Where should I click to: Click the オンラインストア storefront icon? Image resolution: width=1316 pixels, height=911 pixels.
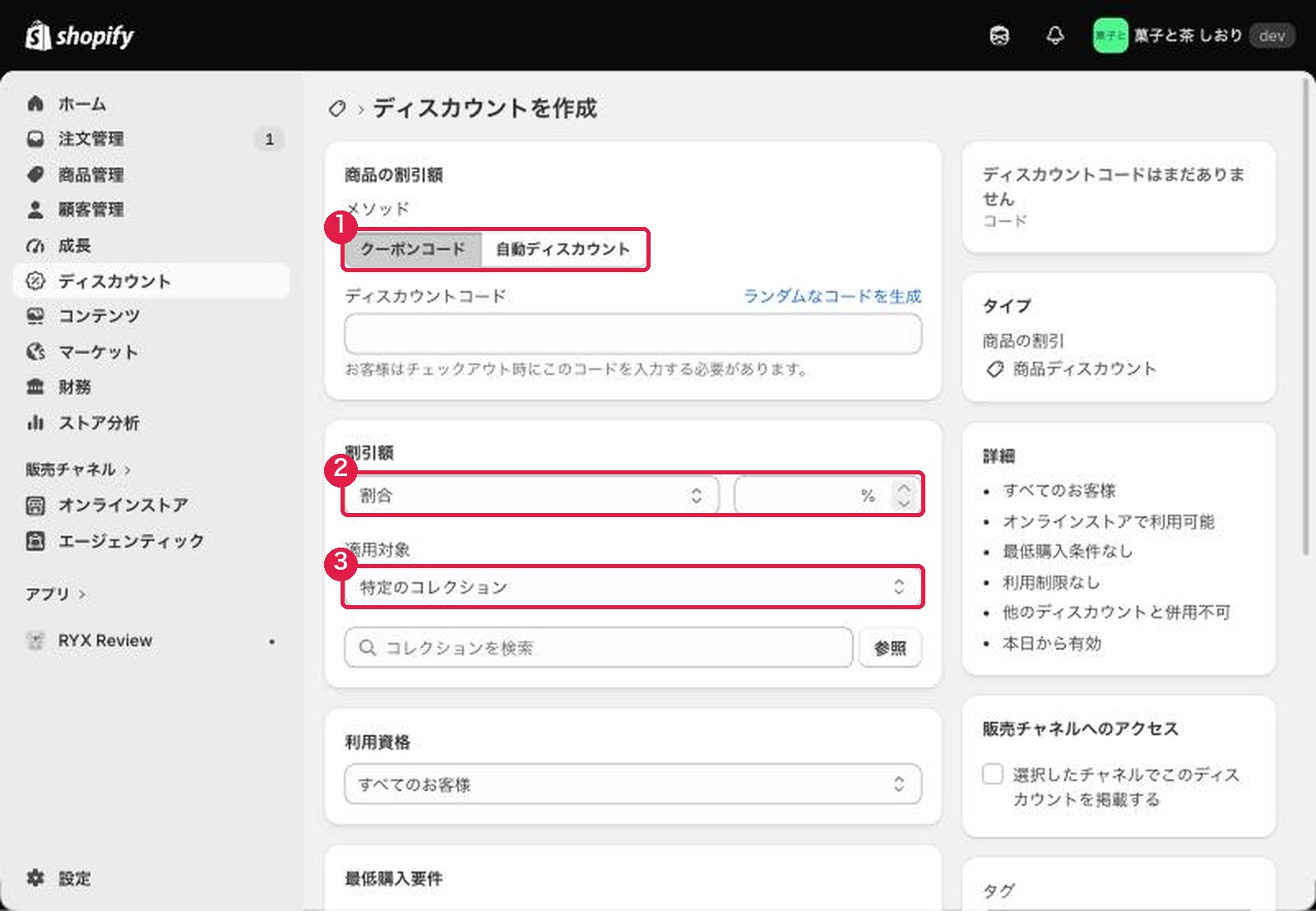pos(35,505)
